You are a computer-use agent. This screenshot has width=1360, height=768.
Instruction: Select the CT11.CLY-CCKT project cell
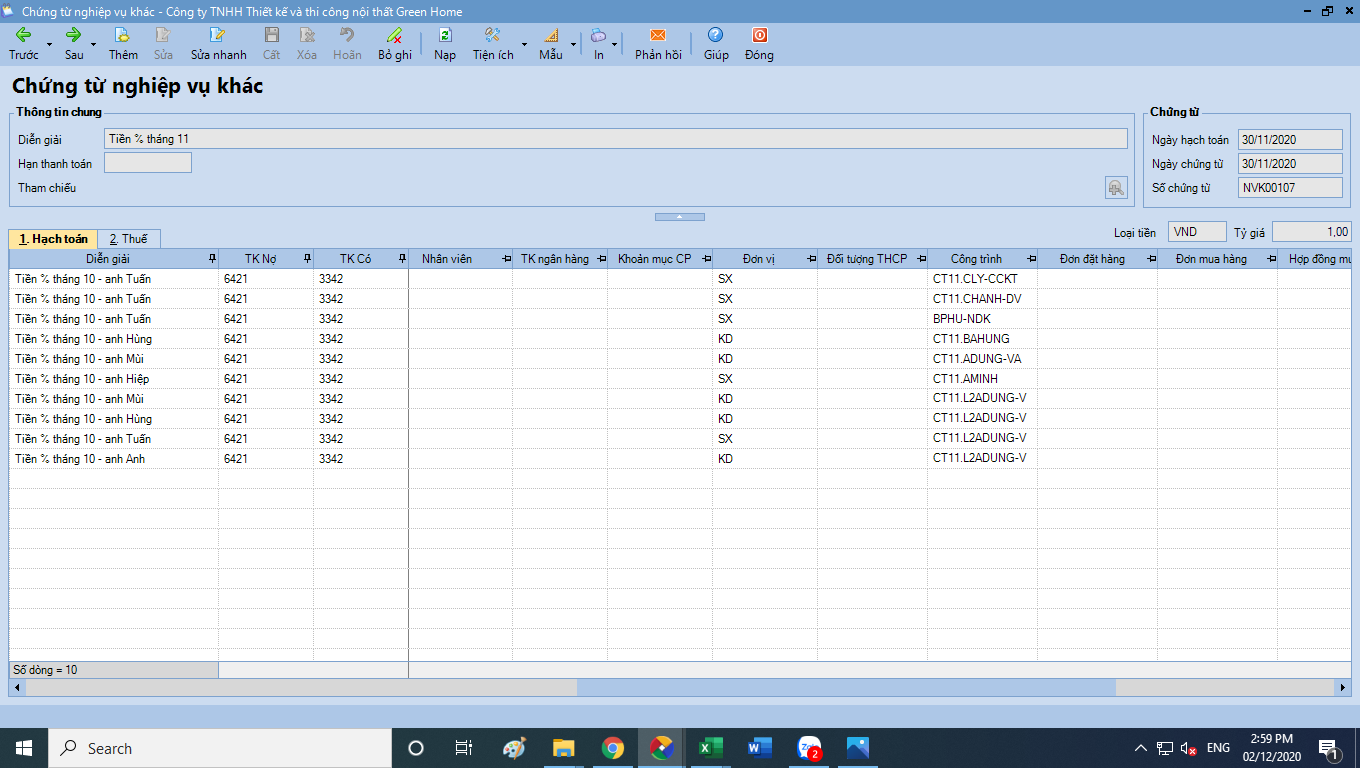[982, 279]
